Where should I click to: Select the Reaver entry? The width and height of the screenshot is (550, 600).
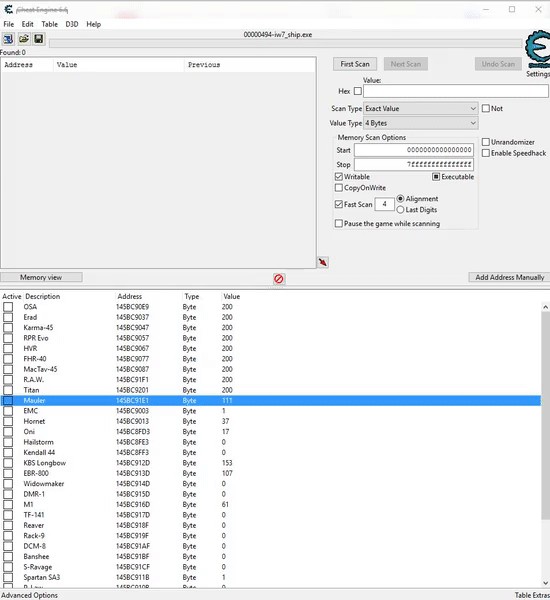(34, 525)
